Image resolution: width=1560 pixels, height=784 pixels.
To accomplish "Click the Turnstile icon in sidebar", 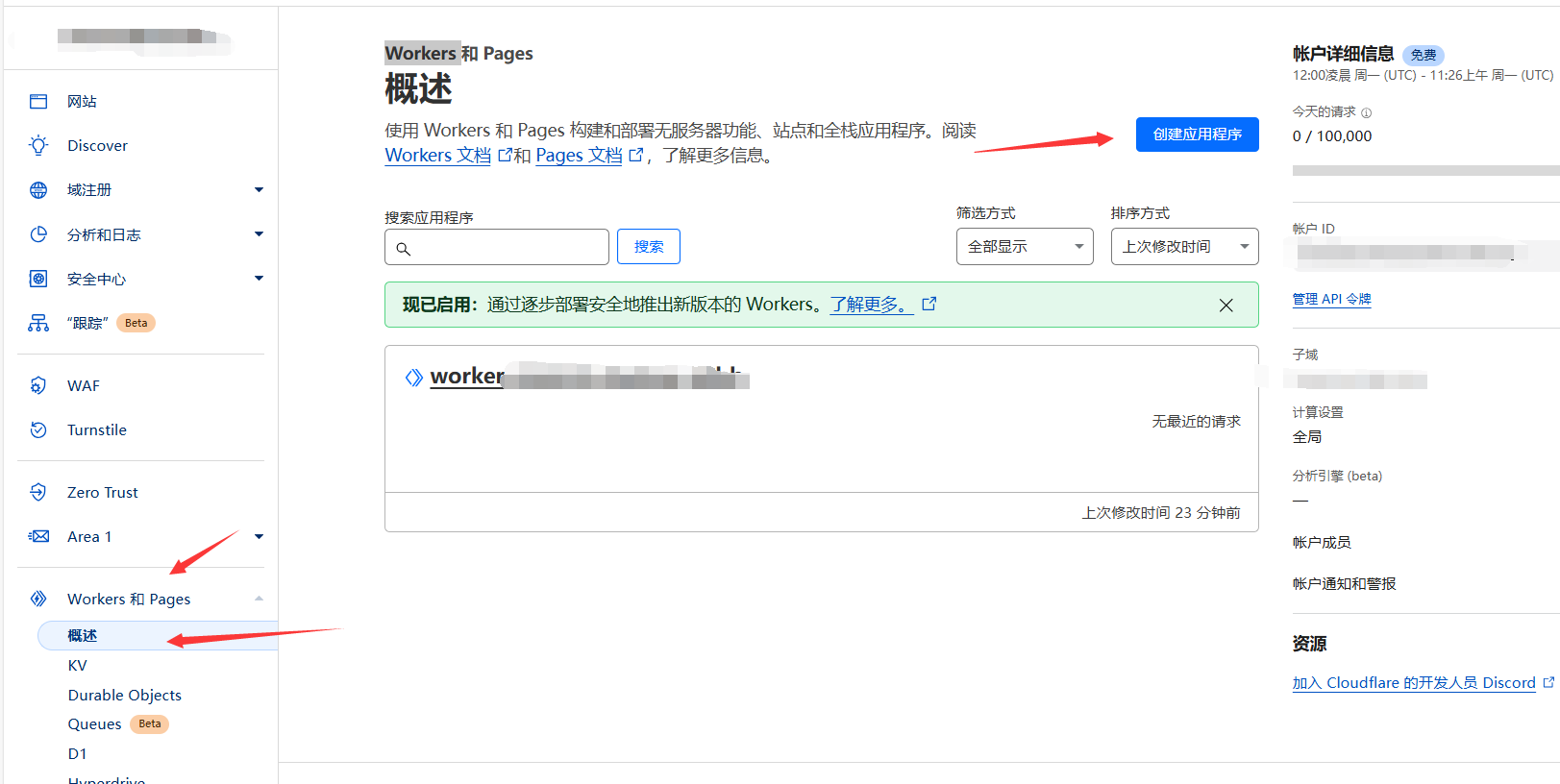I will pos(38,430).
